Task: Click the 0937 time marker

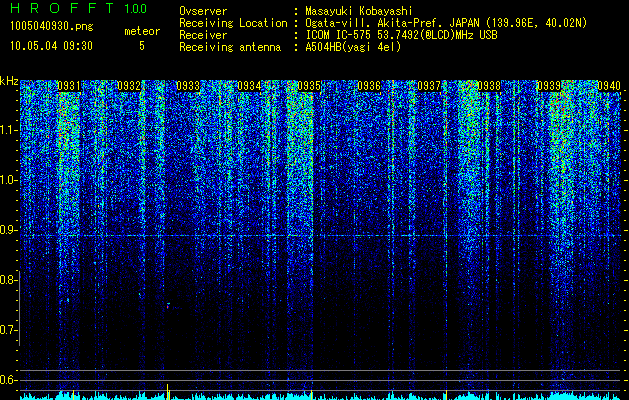Action: (x=429, y=86)
